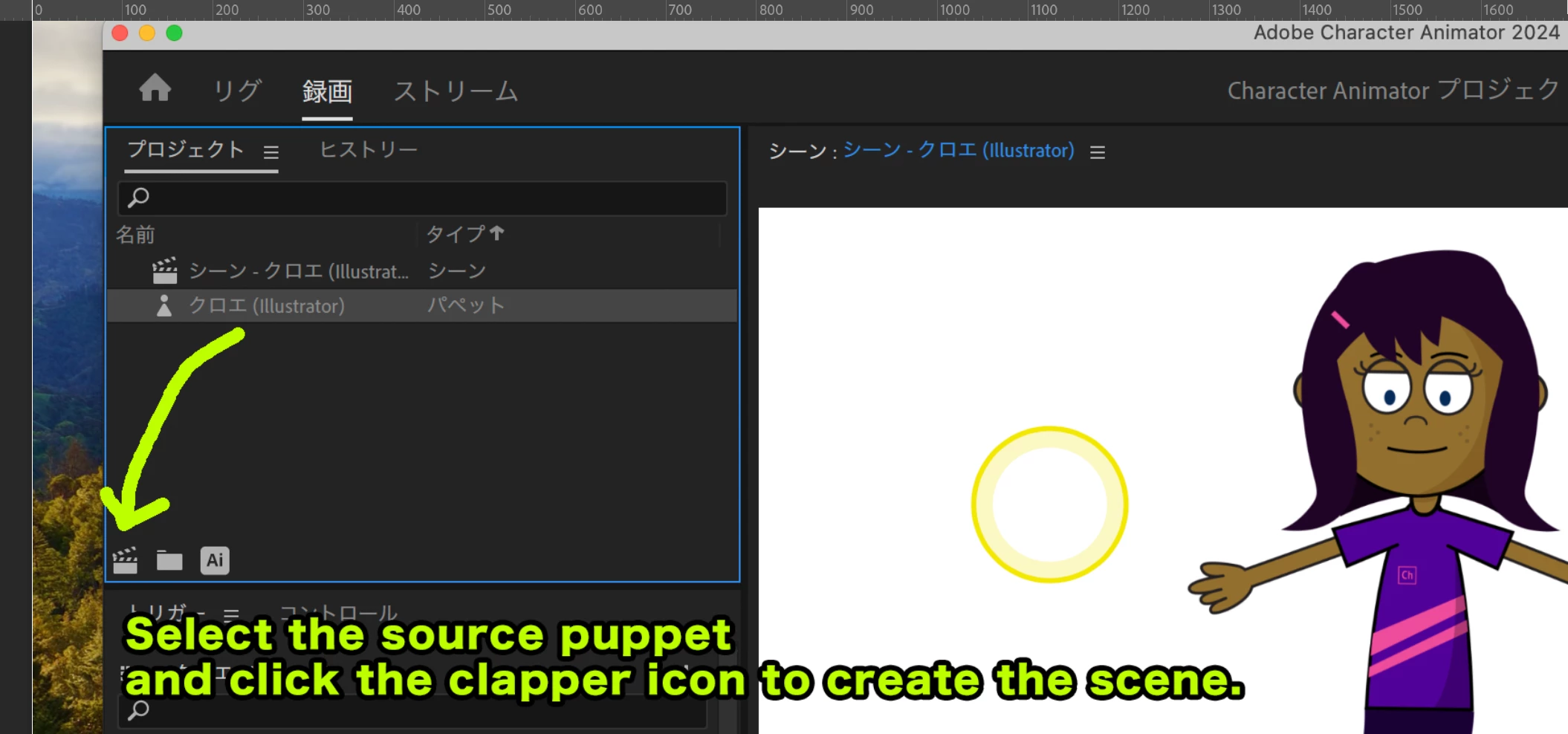Create a new folder in project panel
Screen dimensions: 1568x734
coord(169,560)
